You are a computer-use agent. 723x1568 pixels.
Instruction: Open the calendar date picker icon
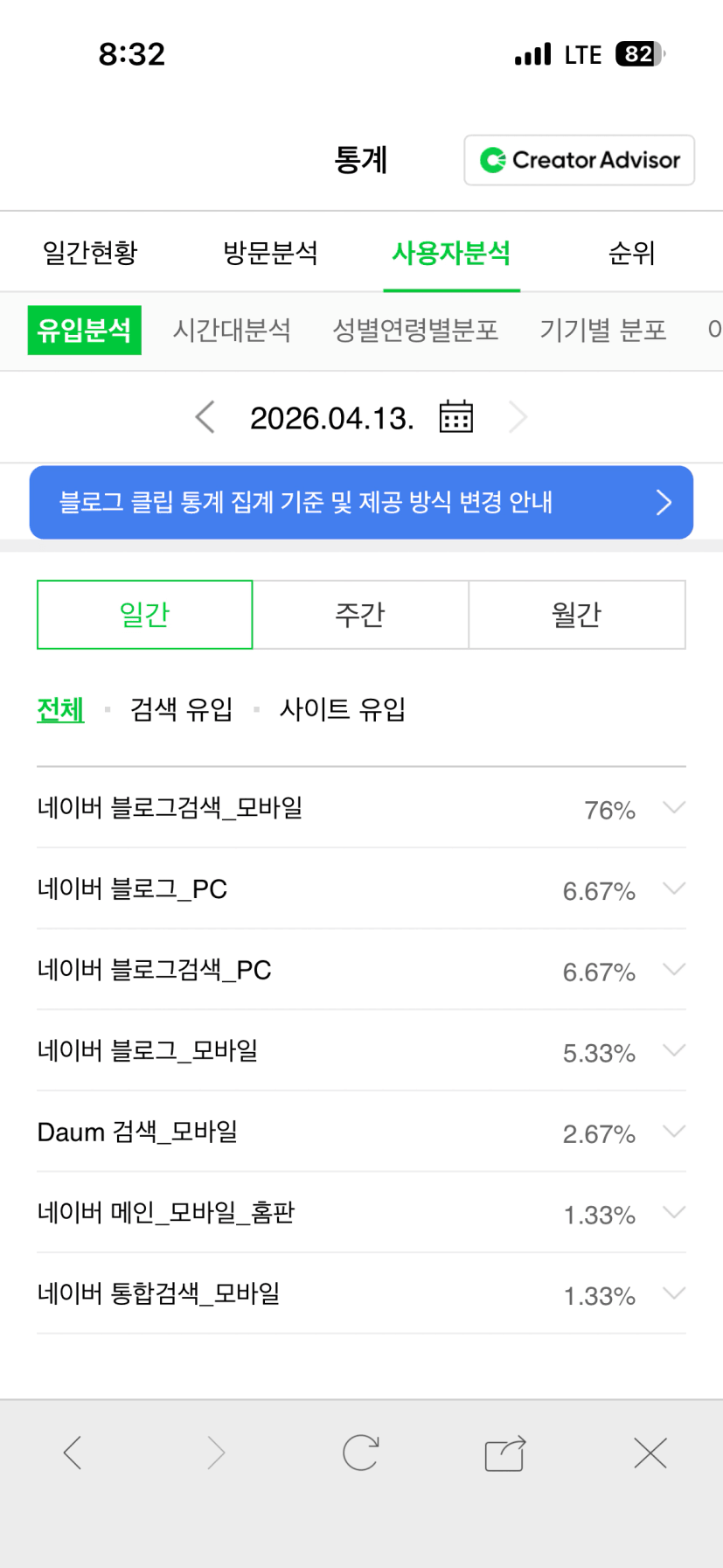coord(455,417)
